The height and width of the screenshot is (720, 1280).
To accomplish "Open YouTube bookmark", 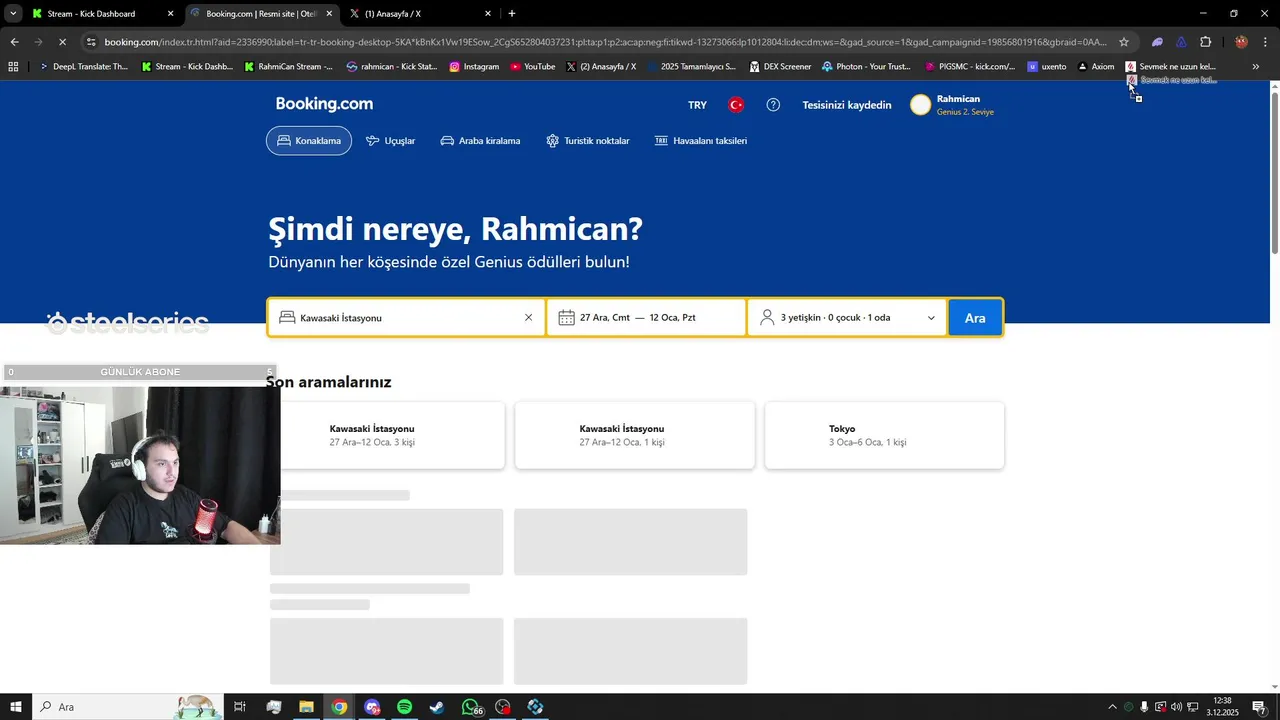I will tap(532, 67).
